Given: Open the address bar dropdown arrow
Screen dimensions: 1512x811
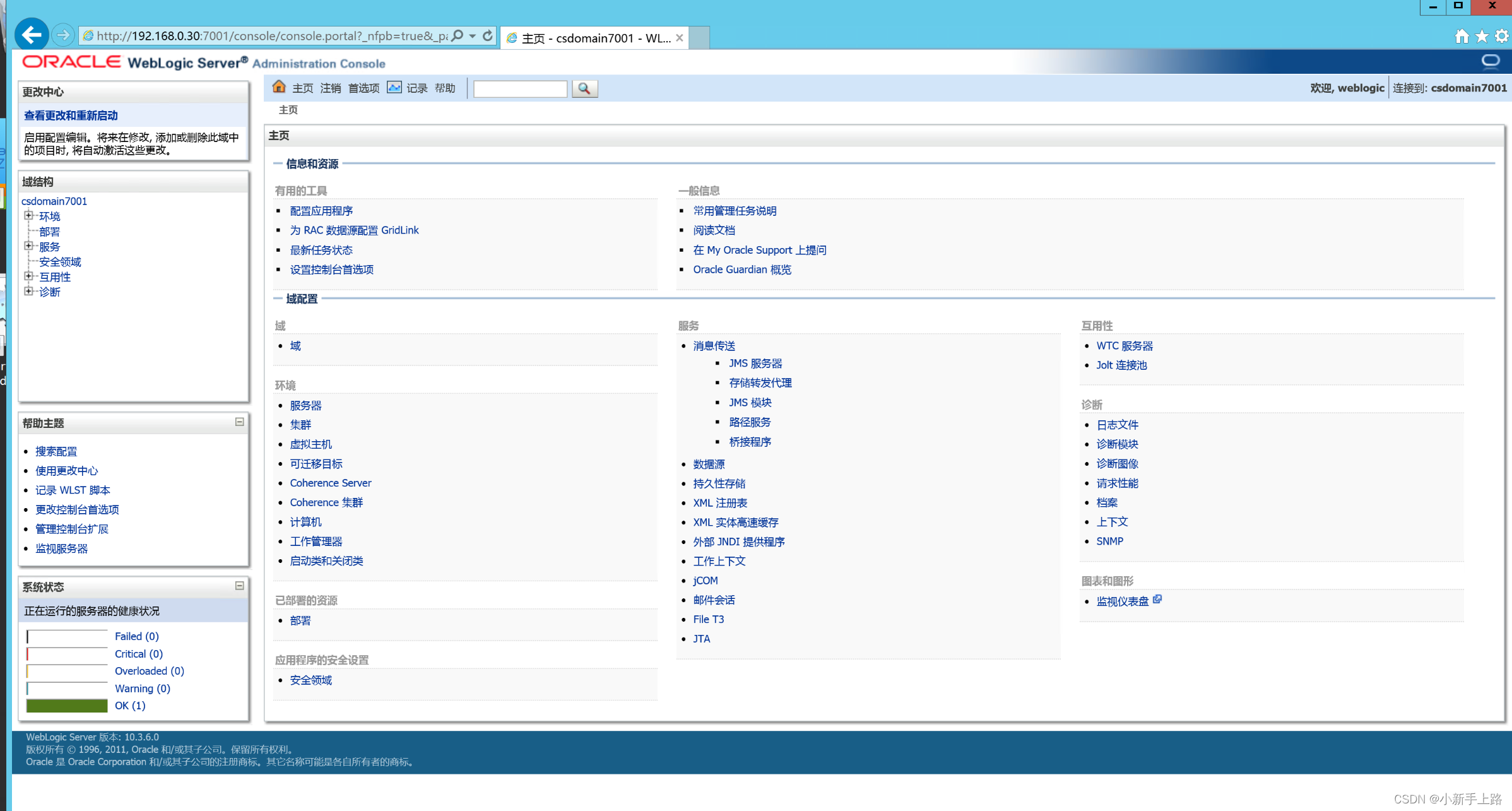Looking at the screenshot, I should pyautogui.click(x=472, y=36).
